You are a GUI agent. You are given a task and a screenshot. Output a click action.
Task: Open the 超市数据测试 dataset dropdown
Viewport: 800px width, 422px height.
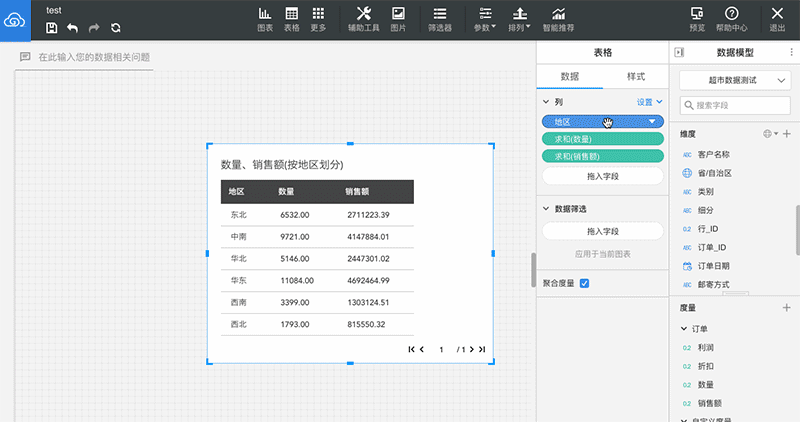pos(735,80)
